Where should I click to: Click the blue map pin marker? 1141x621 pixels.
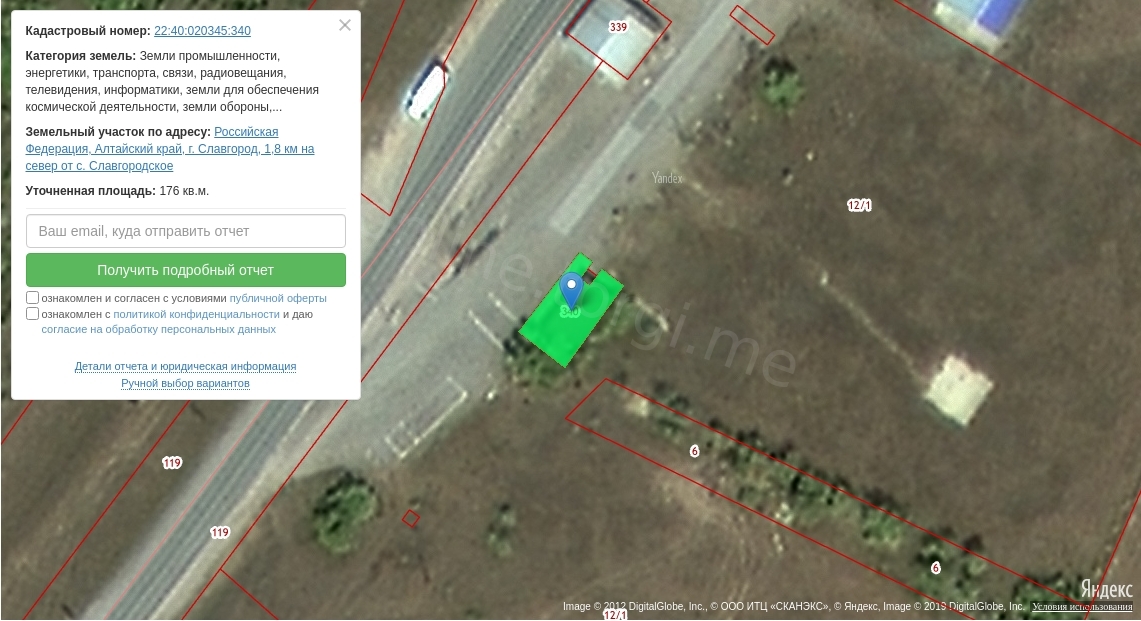tap(571, 289)
